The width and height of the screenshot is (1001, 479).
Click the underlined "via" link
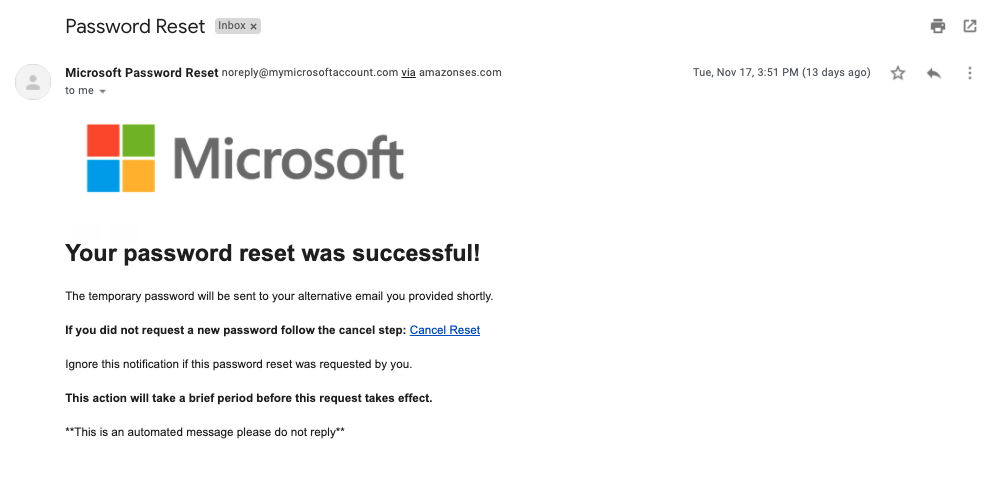[x=409, y=72]
